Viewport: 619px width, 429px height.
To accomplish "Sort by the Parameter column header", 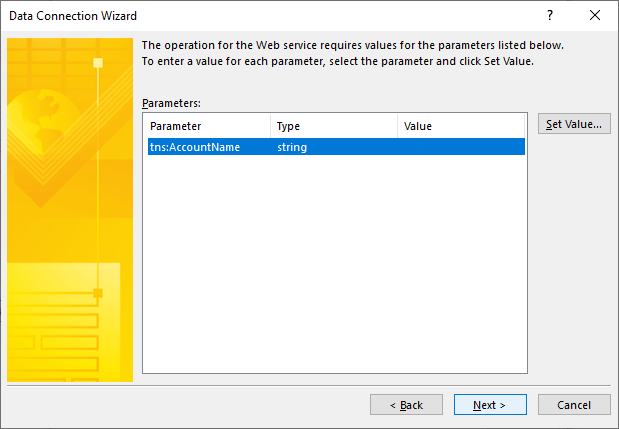I will [x=207, y=127].
